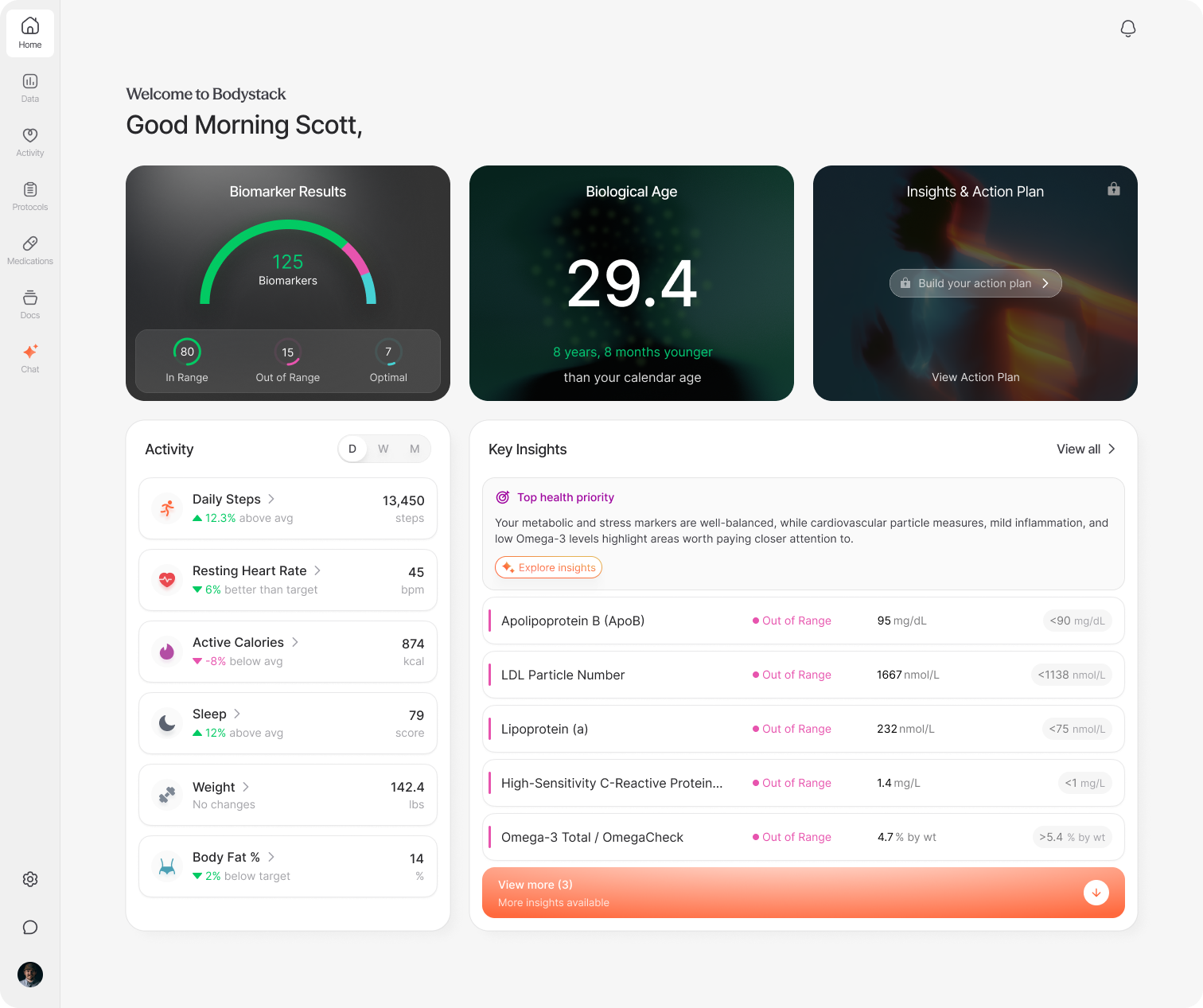This screenshot has width=1203, height=1008.
Task: Click the Explore insights button
Action: 548,567
